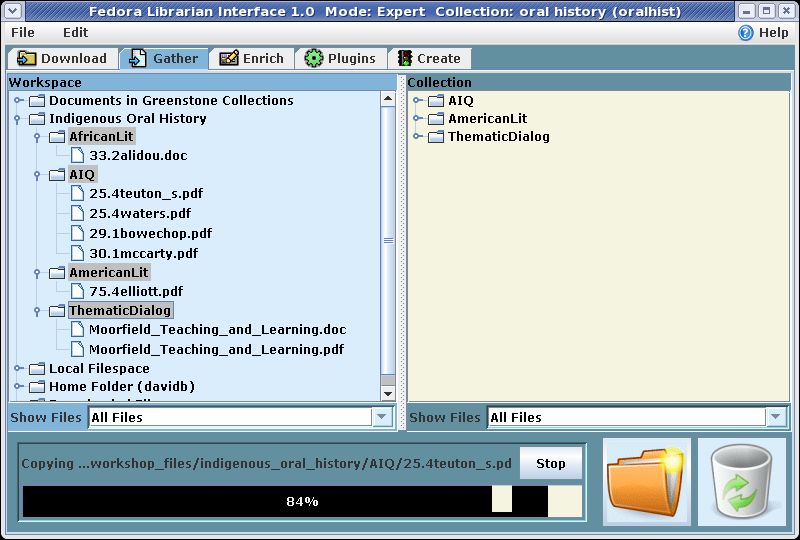Stop the file copying operation

(551, 463)
